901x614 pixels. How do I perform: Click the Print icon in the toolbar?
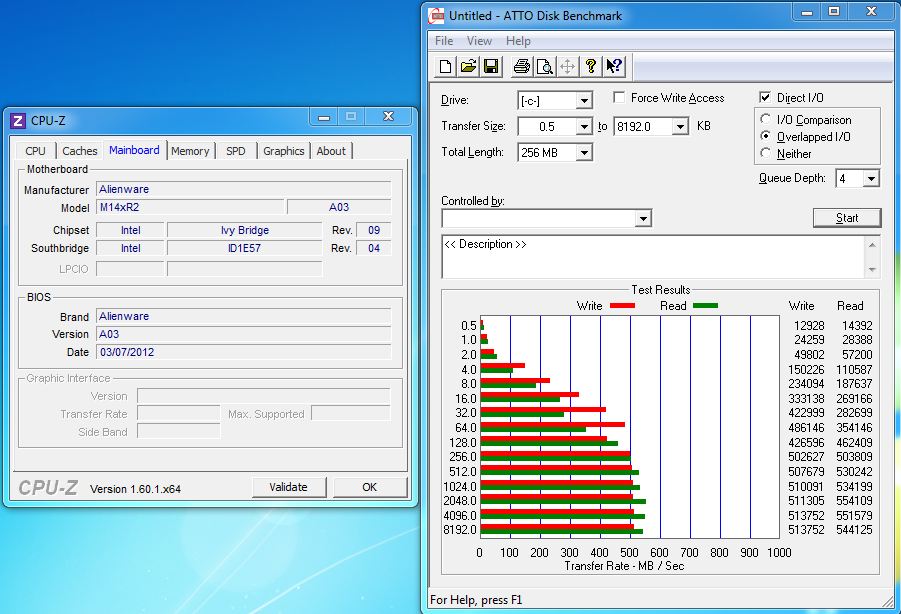point(521,67)
